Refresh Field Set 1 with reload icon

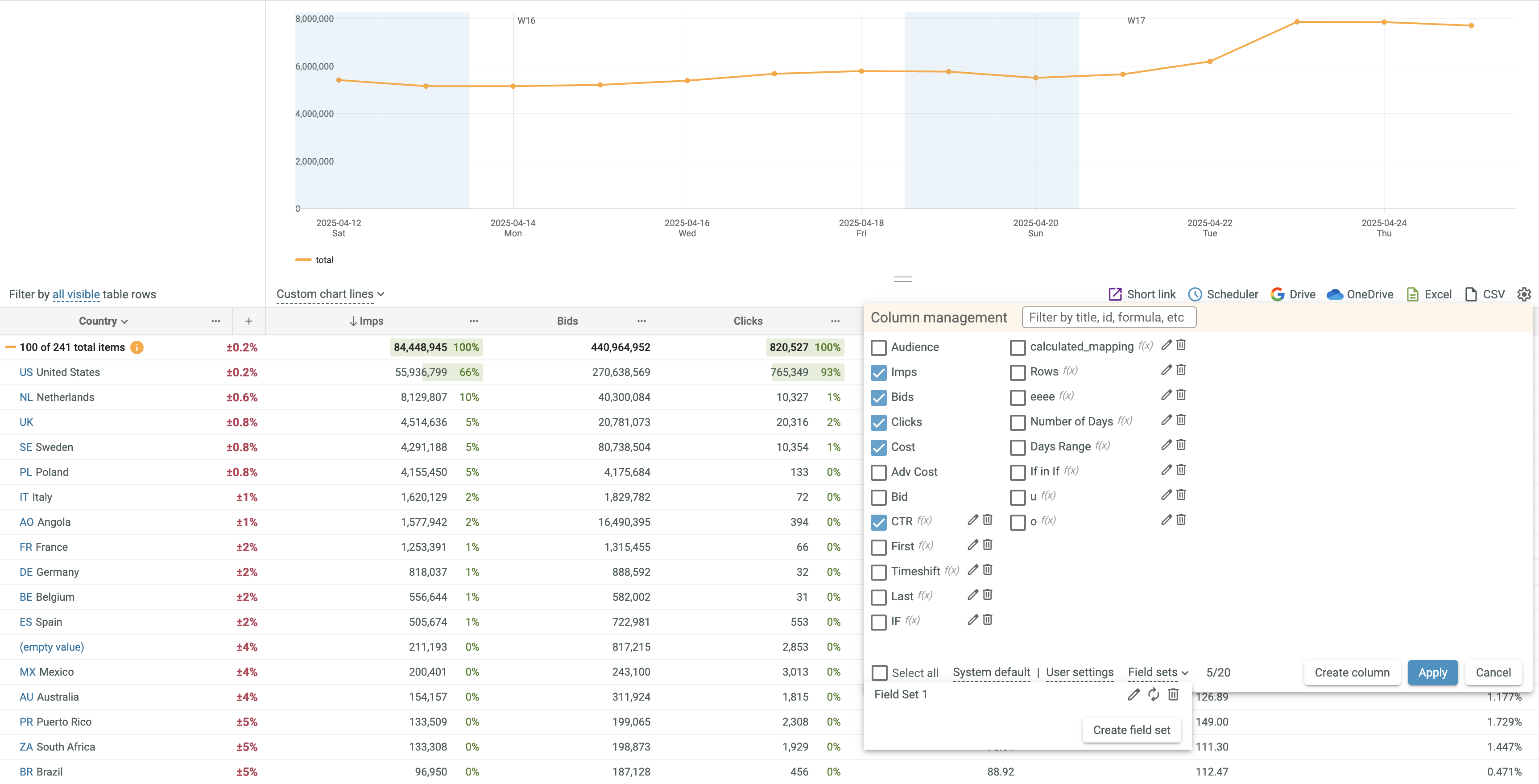coord(1154,694)
